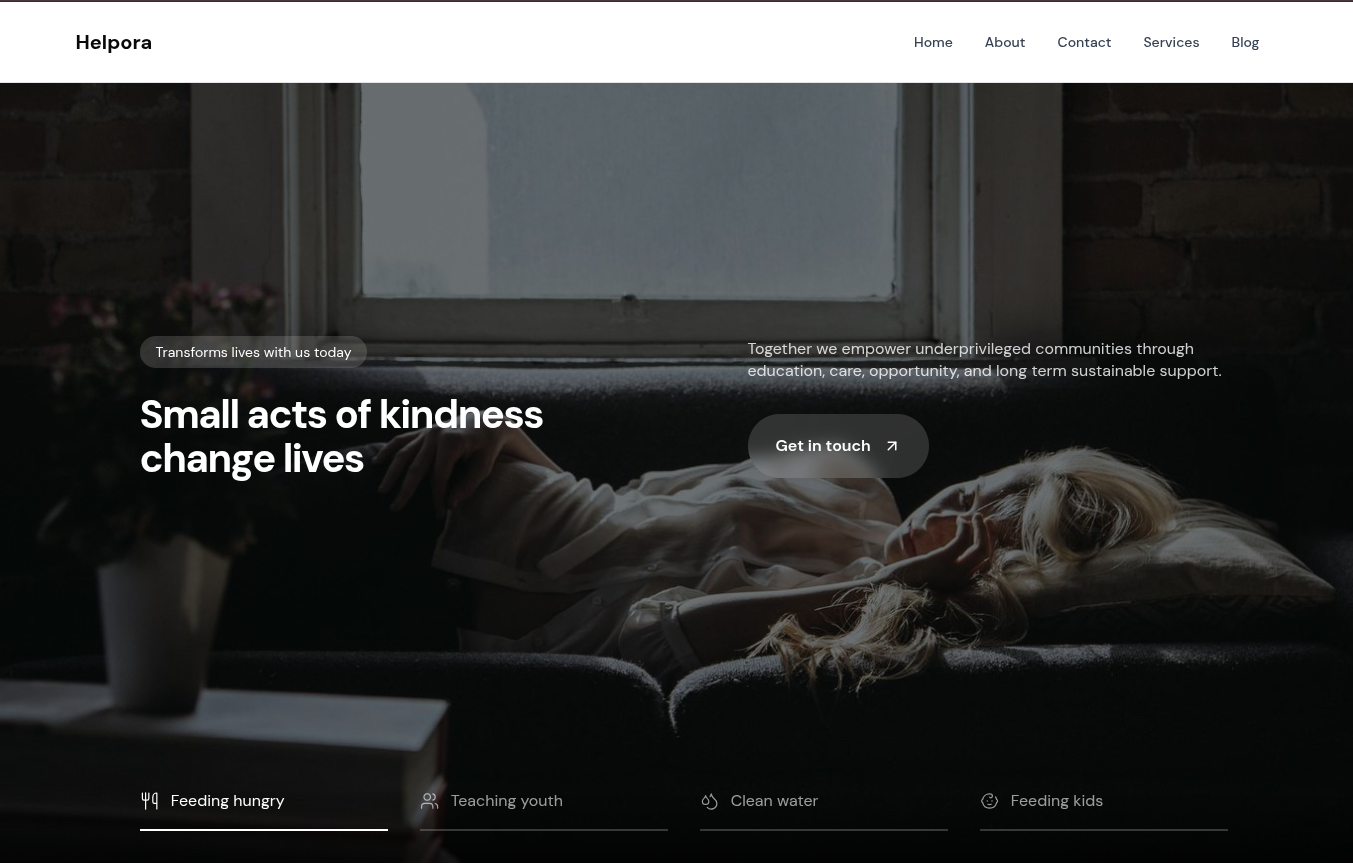Click the fork and knife icon

(150, 801)
